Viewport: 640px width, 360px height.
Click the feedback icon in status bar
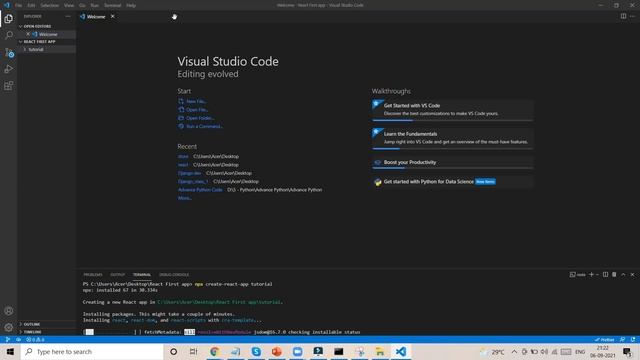point(622,340)
